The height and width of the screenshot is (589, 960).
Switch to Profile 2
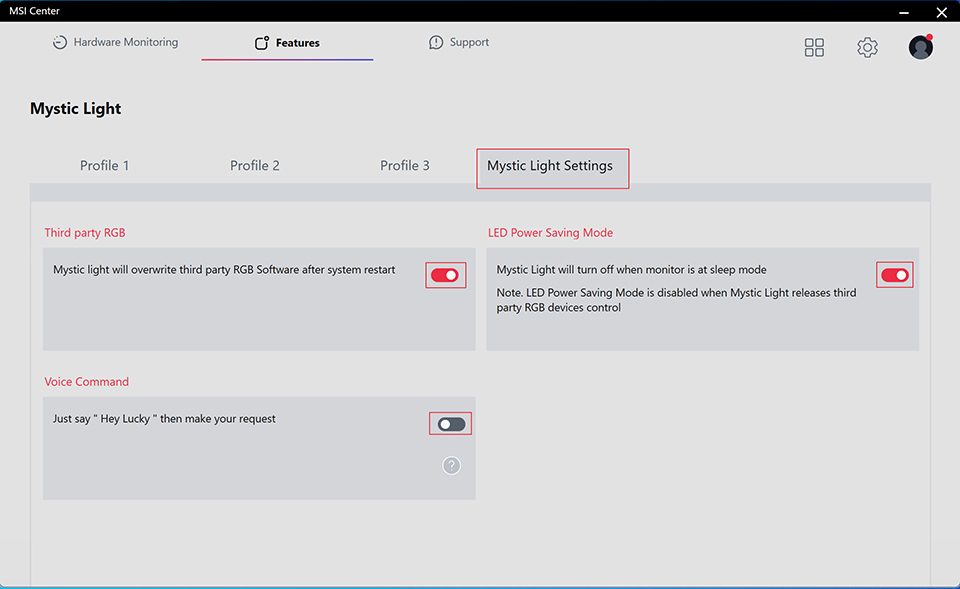[x=255, y=165]
